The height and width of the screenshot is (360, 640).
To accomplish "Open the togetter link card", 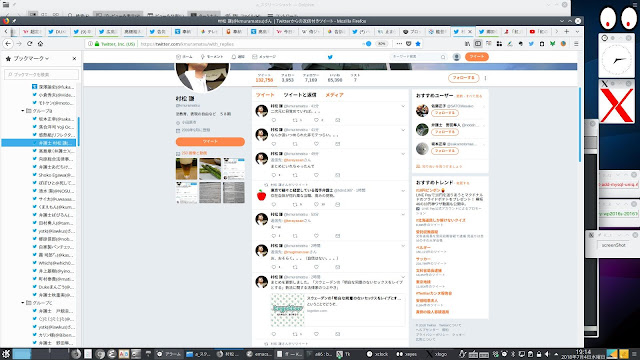I will coord(338,310).
